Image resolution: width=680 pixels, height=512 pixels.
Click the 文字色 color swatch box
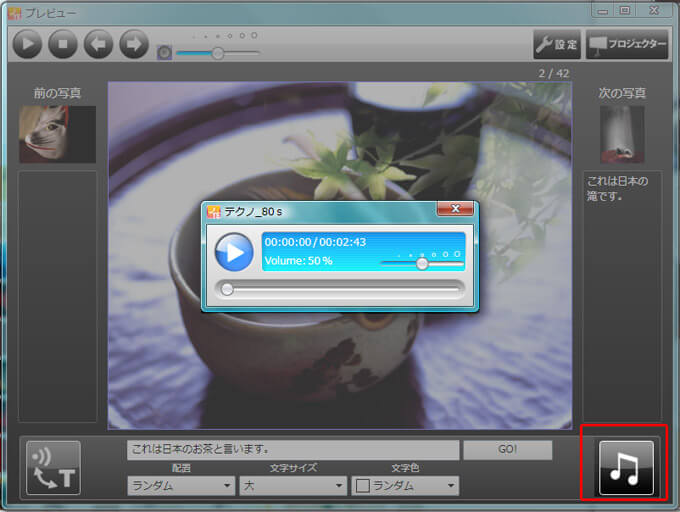pyautogui.click(x=363, y=486)
